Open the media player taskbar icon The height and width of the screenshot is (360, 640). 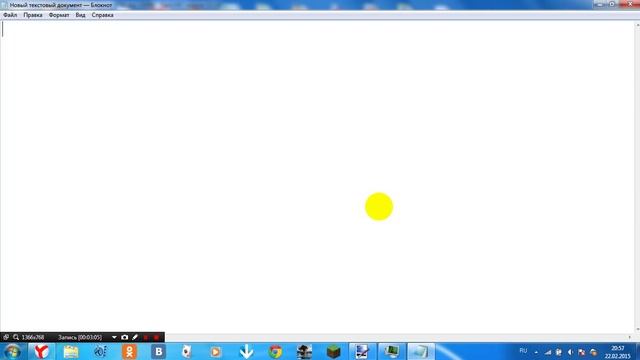click(x=216, y=351)
